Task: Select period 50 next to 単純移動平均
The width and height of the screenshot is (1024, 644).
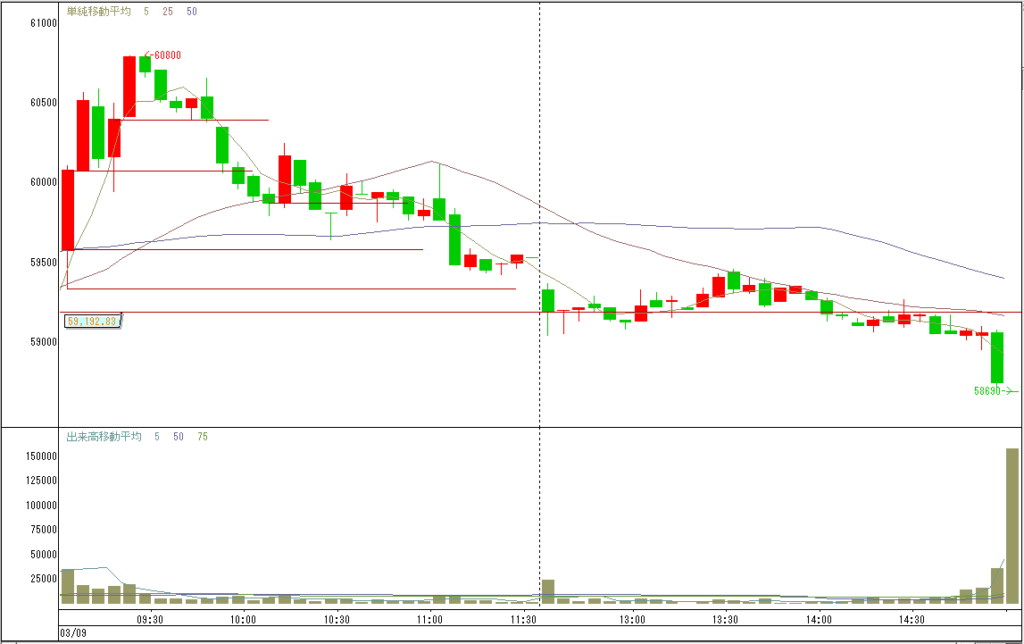Action: (191, 11)
